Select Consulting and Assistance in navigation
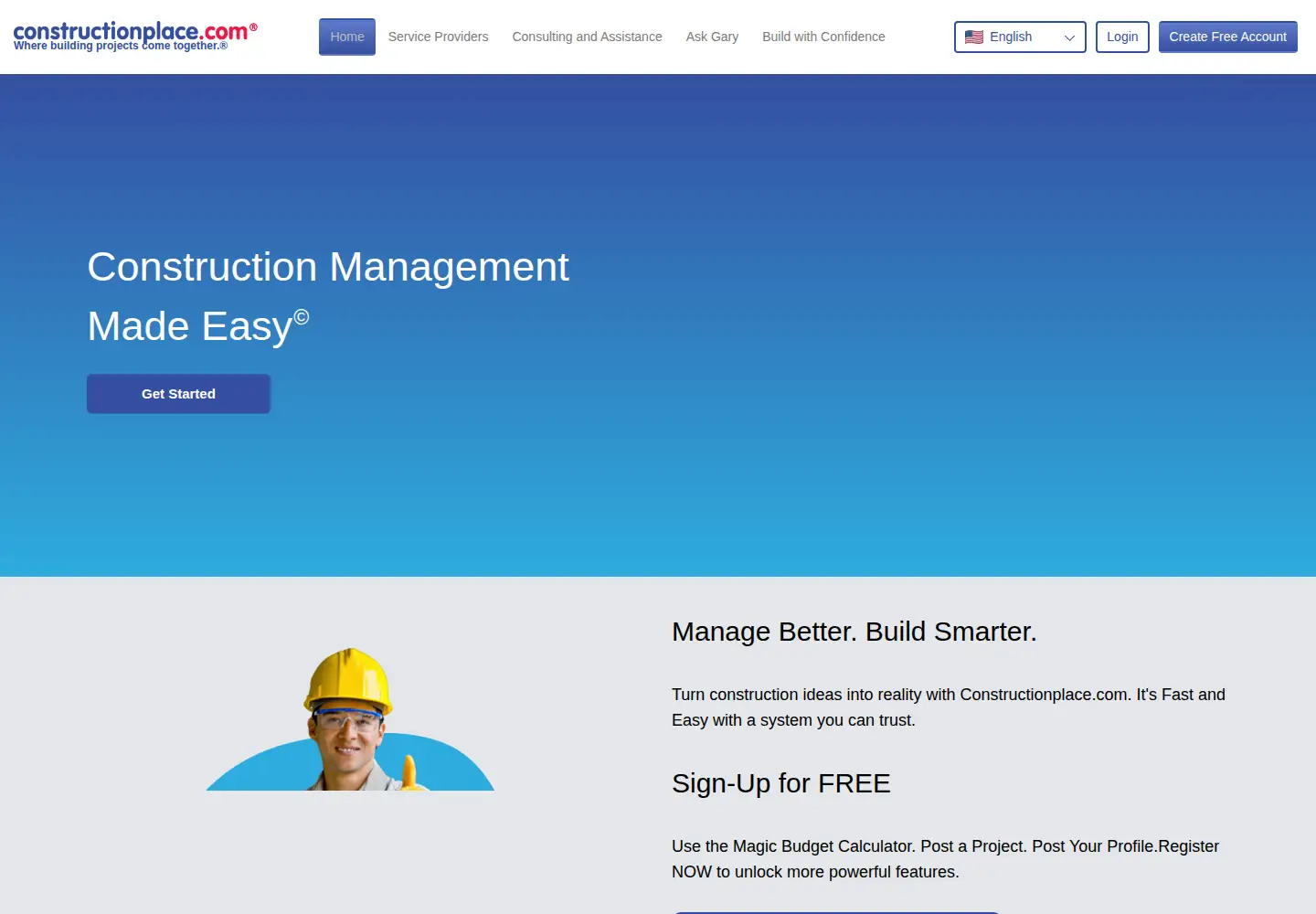 (587, 37)
